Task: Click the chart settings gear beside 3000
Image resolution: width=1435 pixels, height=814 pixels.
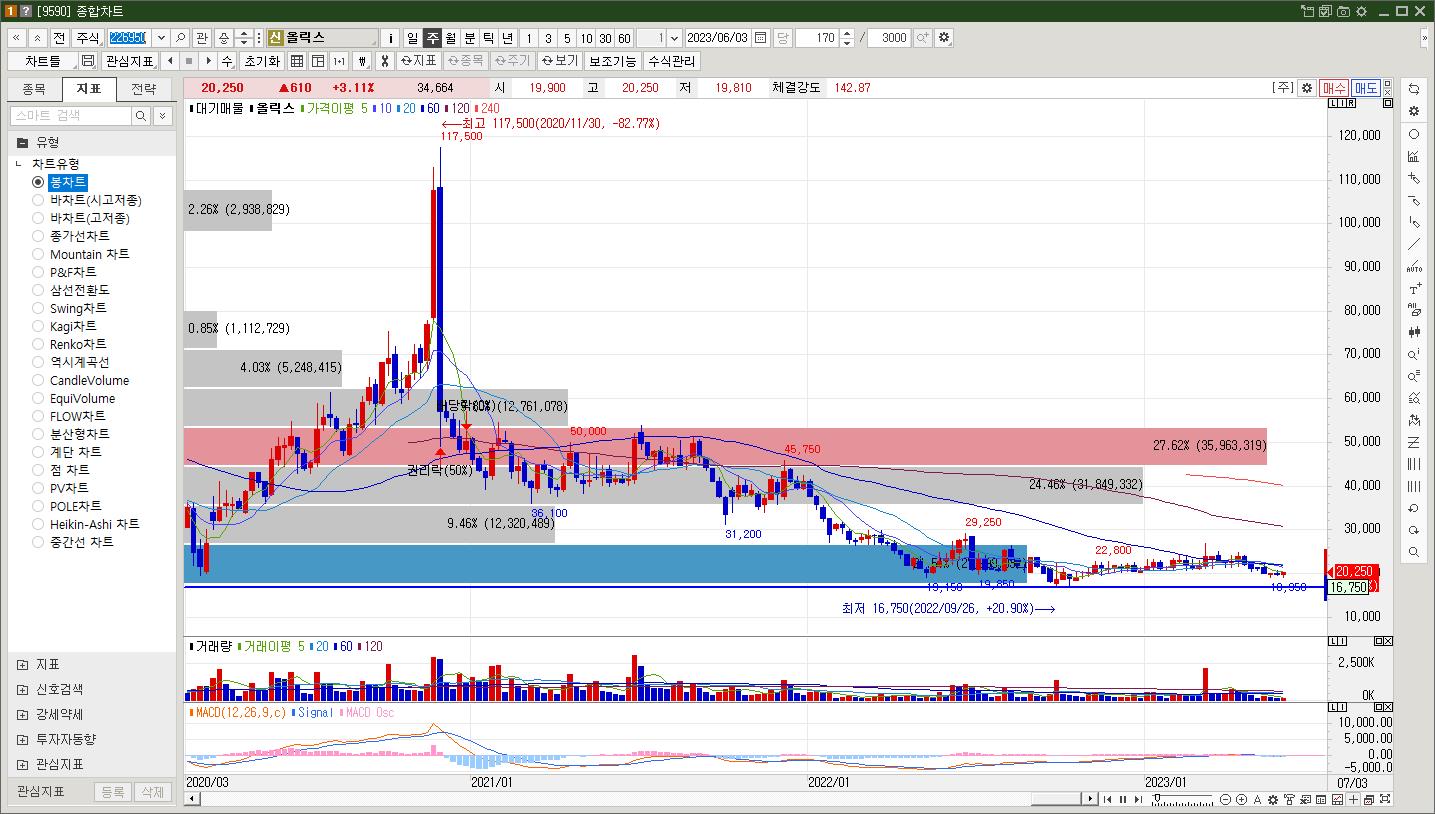Action: pyautogui.click(x=944, y=38)
